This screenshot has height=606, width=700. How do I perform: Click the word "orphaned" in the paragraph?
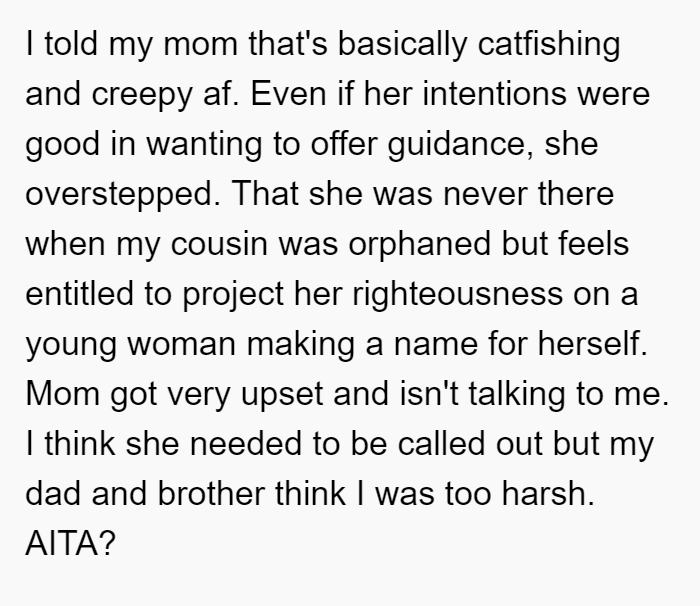[420, 244]
